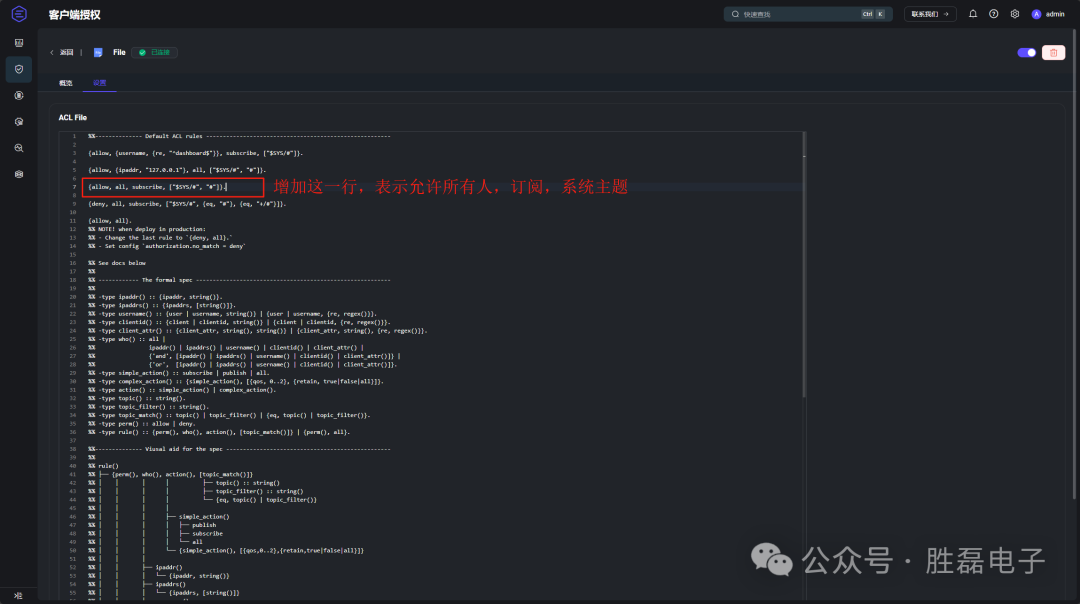This screenshot has width=1080, height=604.
Task: Open the admin user menu
Action: tap(1048, 14)
